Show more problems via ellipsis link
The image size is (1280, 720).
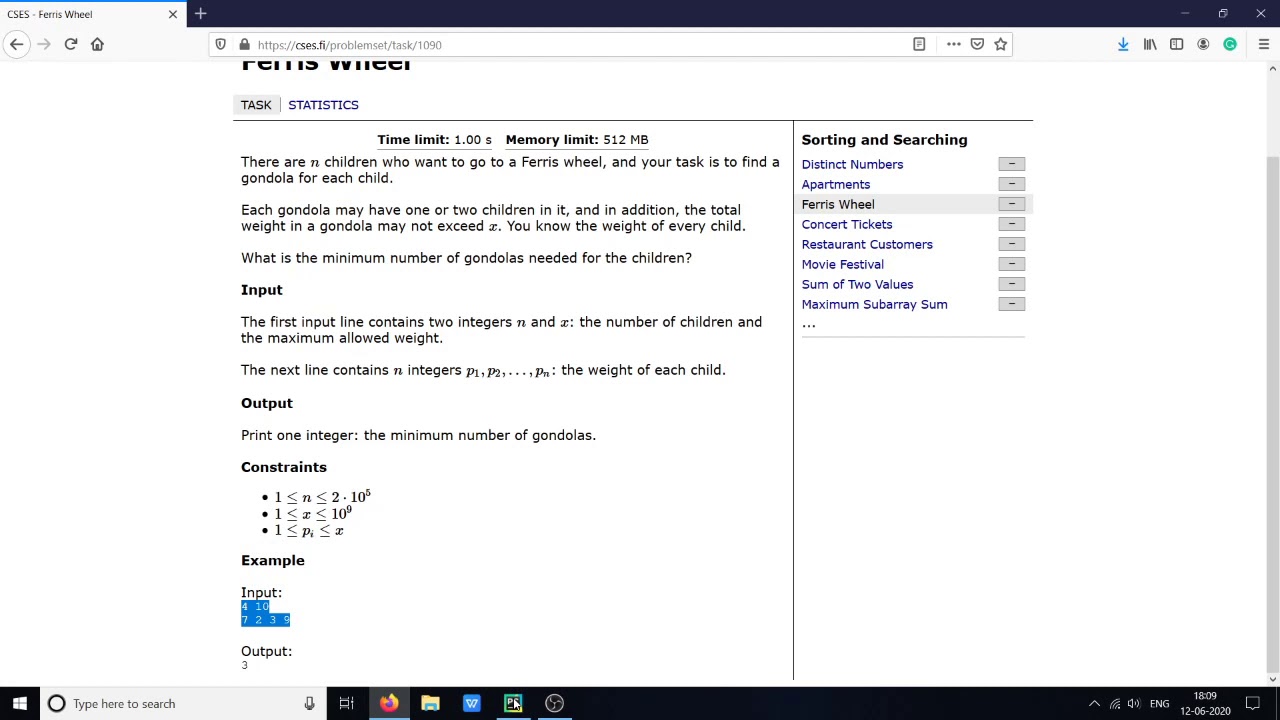808,324
